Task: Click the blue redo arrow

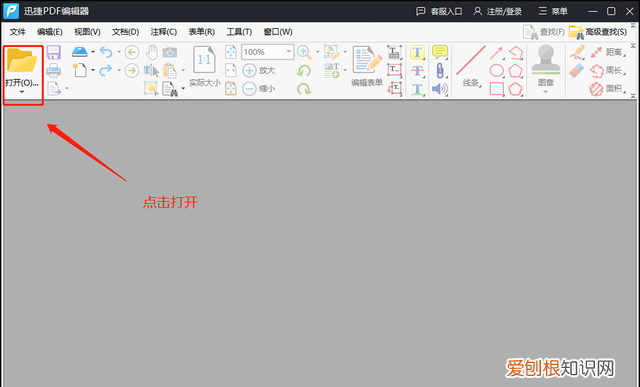Action: 106,70
